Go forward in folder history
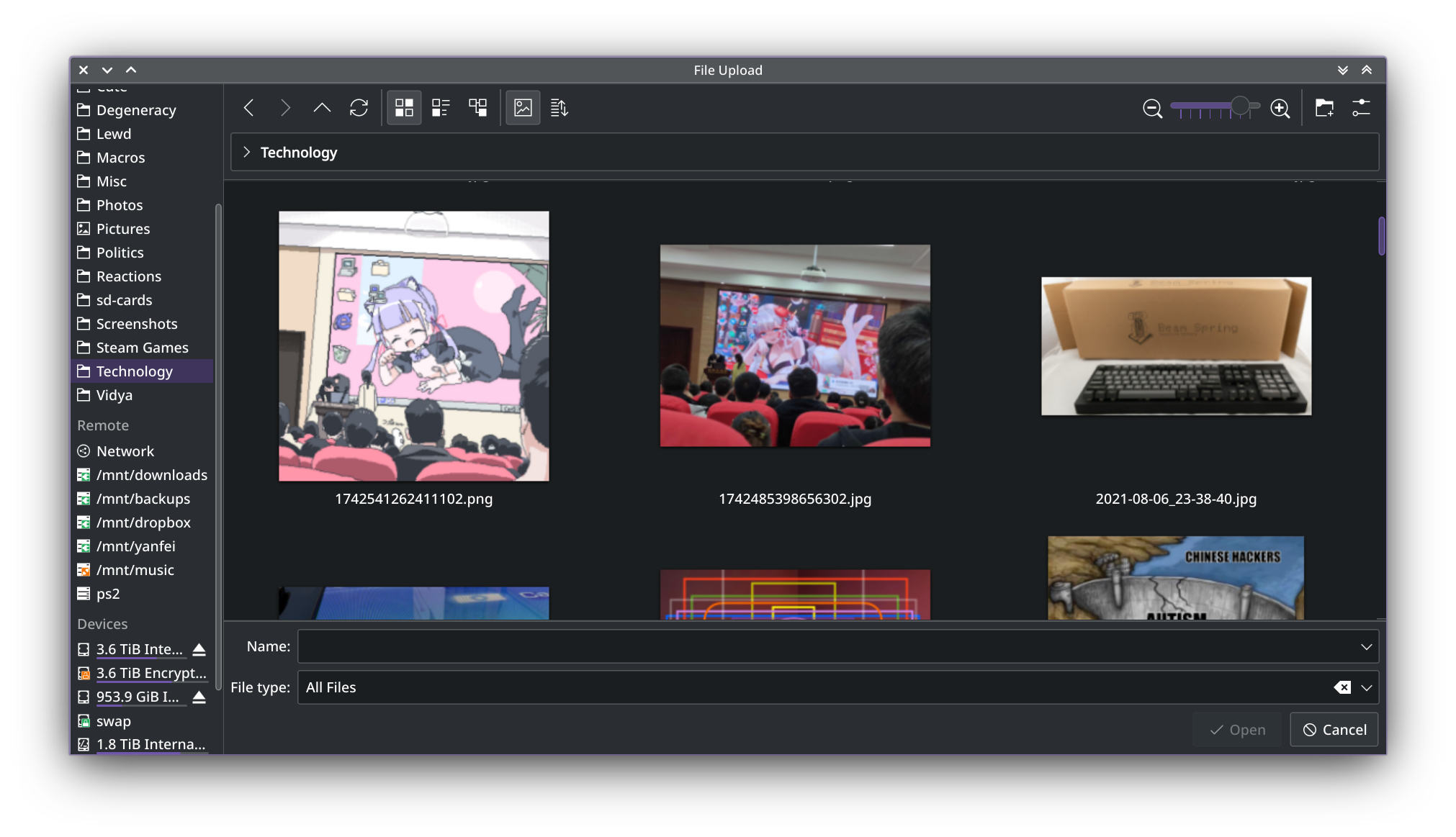 click(x=286, y=108)
